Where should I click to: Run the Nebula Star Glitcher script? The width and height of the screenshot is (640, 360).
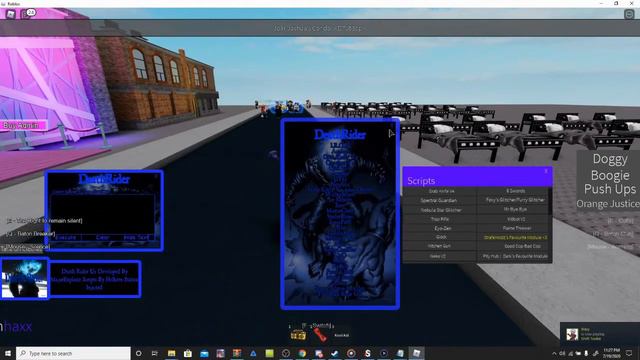tap(439, 210)
